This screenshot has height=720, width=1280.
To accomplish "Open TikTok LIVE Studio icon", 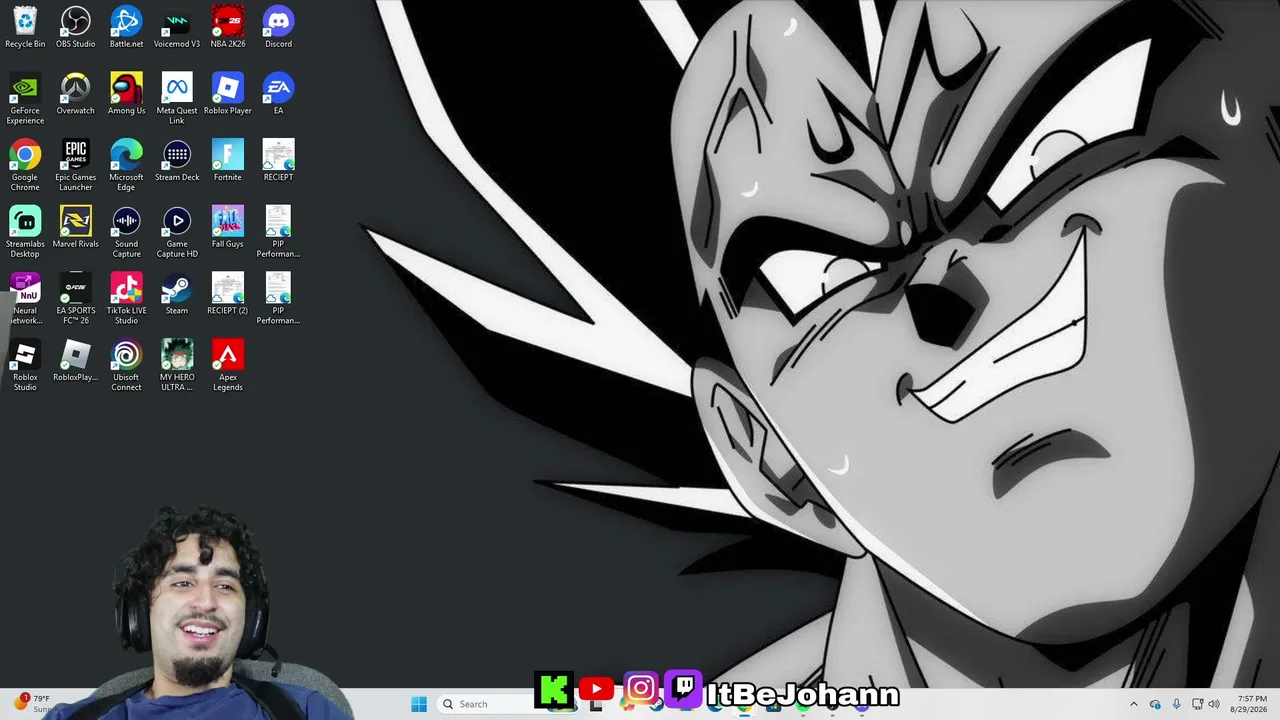I will coord(126,299).
